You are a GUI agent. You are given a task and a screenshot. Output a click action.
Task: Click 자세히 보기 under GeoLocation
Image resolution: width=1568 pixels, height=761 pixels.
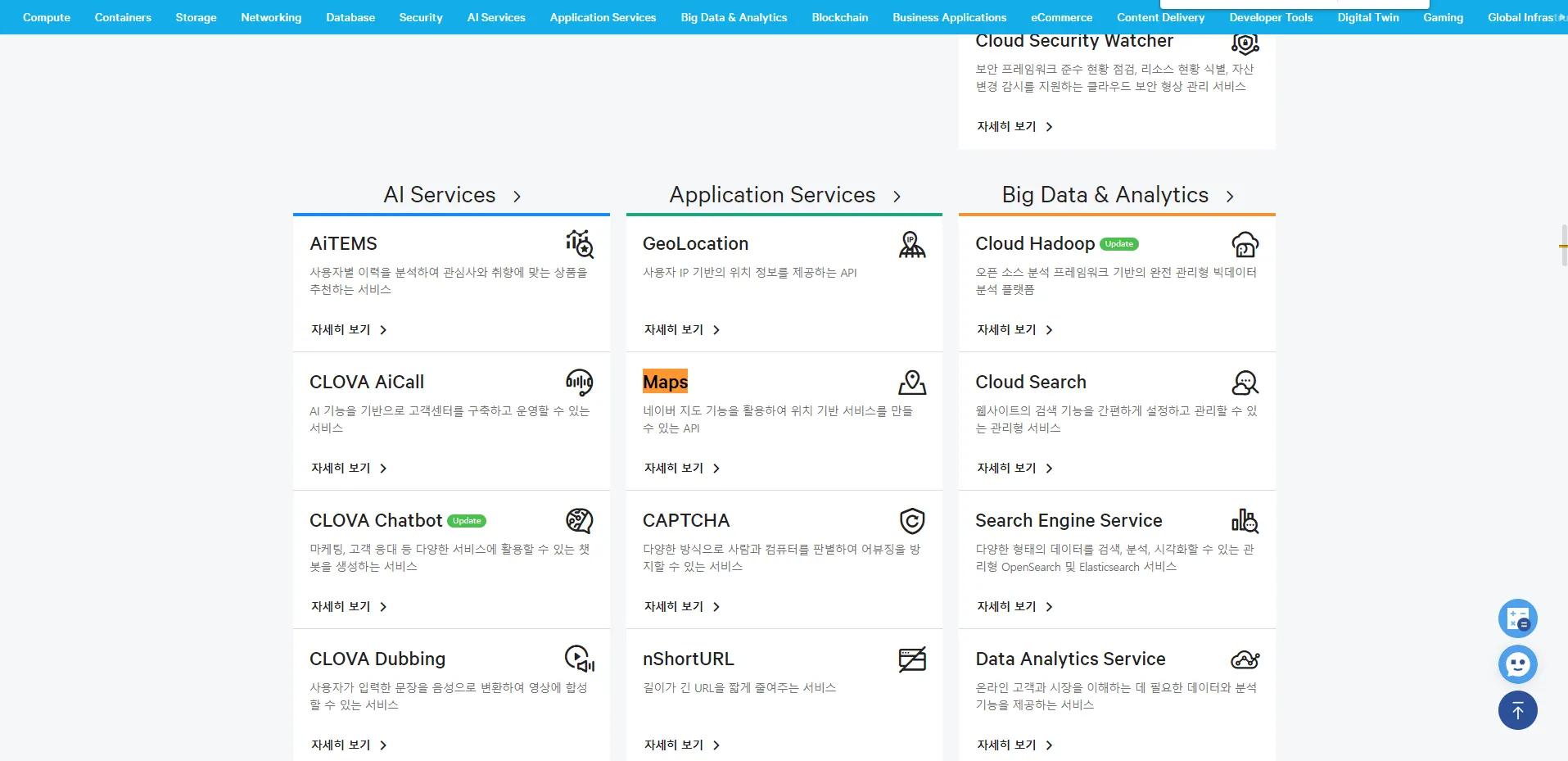pos(682,329)
